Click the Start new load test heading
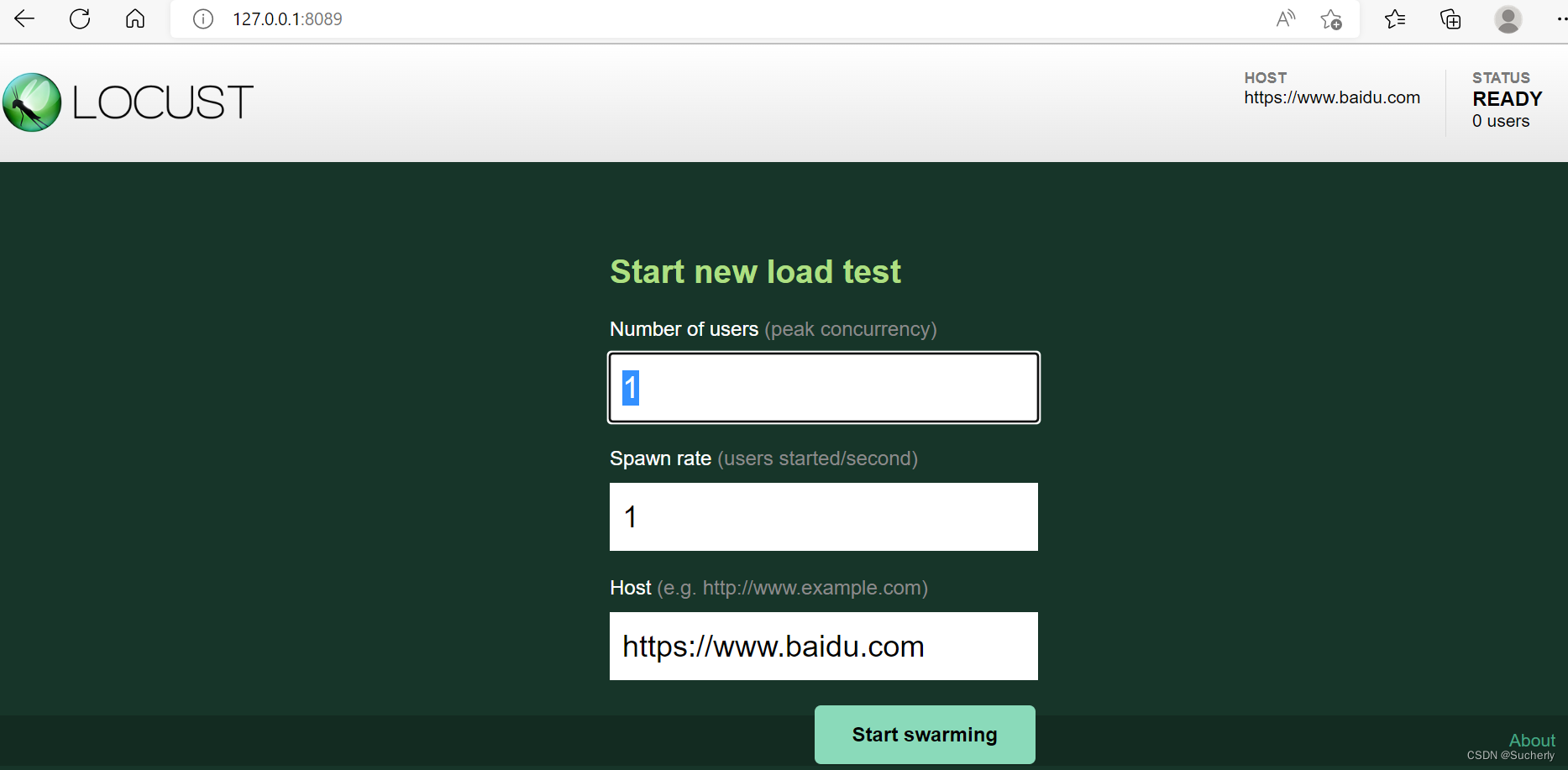The width and height of the screenshot is (1568, 770). click(755, 270)
